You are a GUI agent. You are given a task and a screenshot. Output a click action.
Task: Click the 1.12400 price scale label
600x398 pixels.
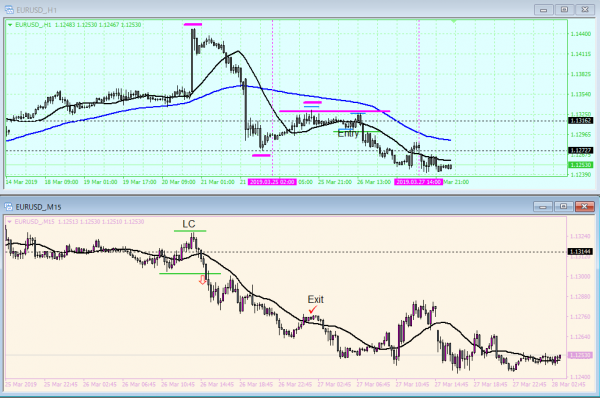(x=580, y=377)
